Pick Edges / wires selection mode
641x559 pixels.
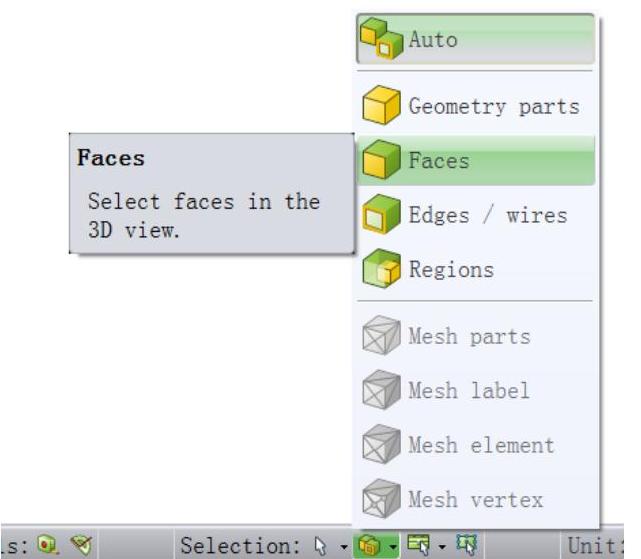pyautogui.click(x=475, y=214)
